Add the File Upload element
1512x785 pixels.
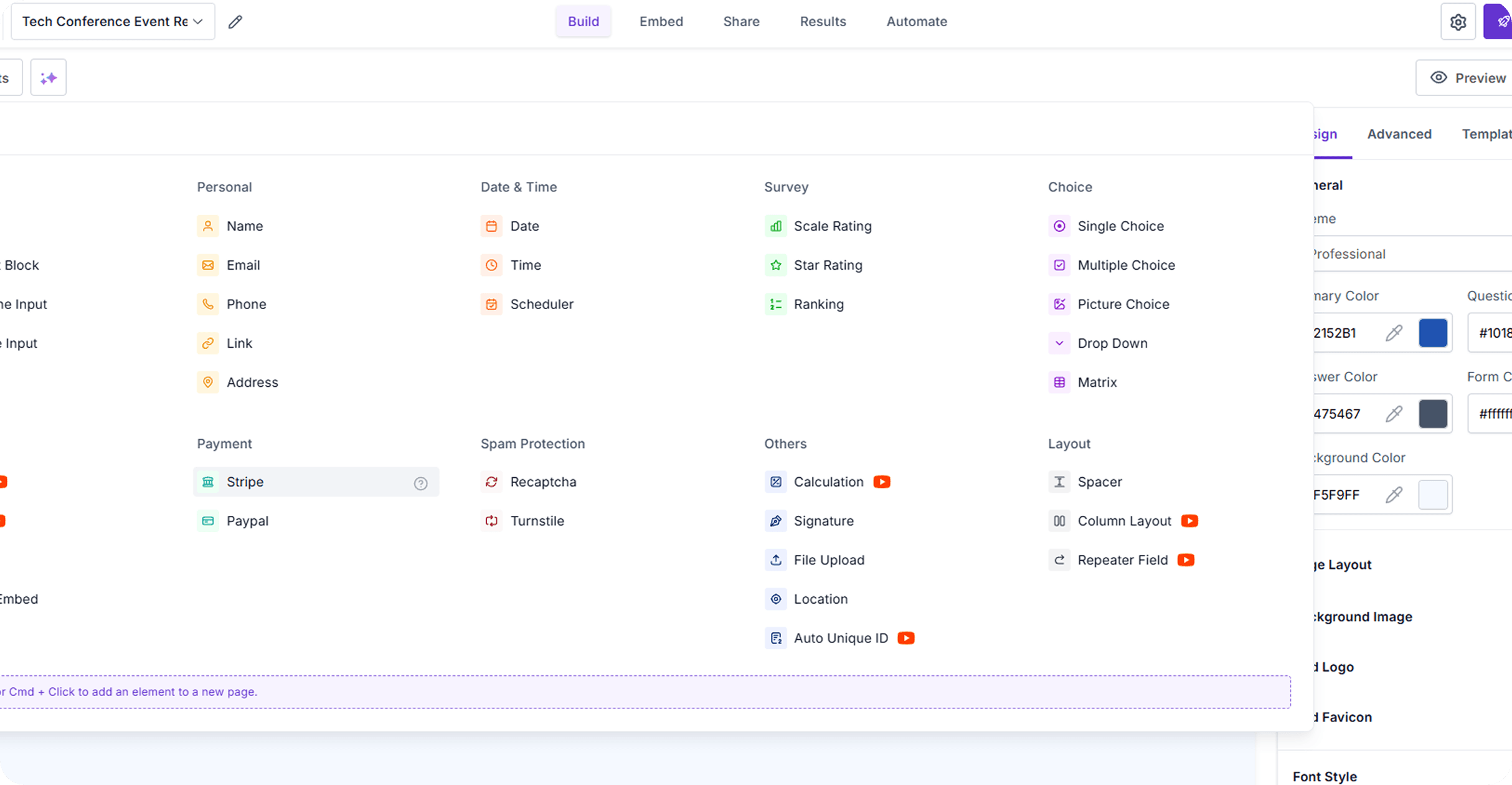coord(828,560)
